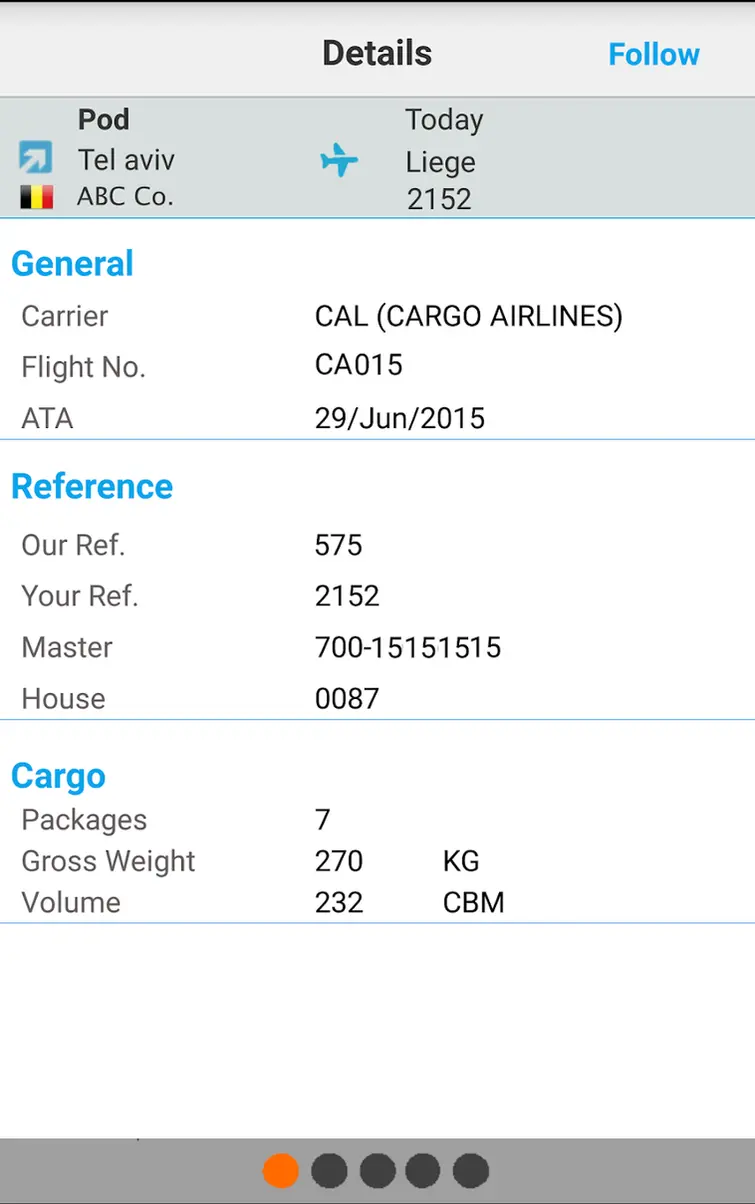Screen dimensions: 755x1204
Task: Go to the second page indicator dot
Action: pos(329,1170)
